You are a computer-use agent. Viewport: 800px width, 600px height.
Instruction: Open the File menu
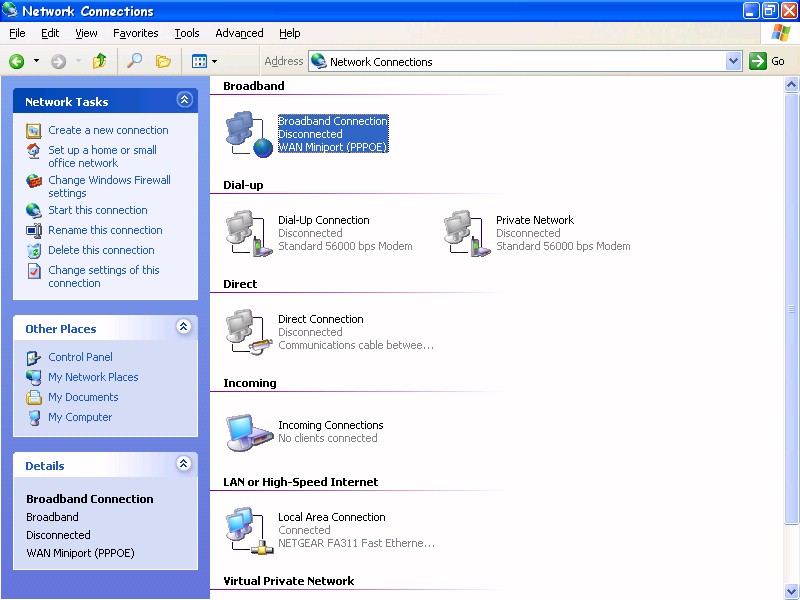pos(17,33)
